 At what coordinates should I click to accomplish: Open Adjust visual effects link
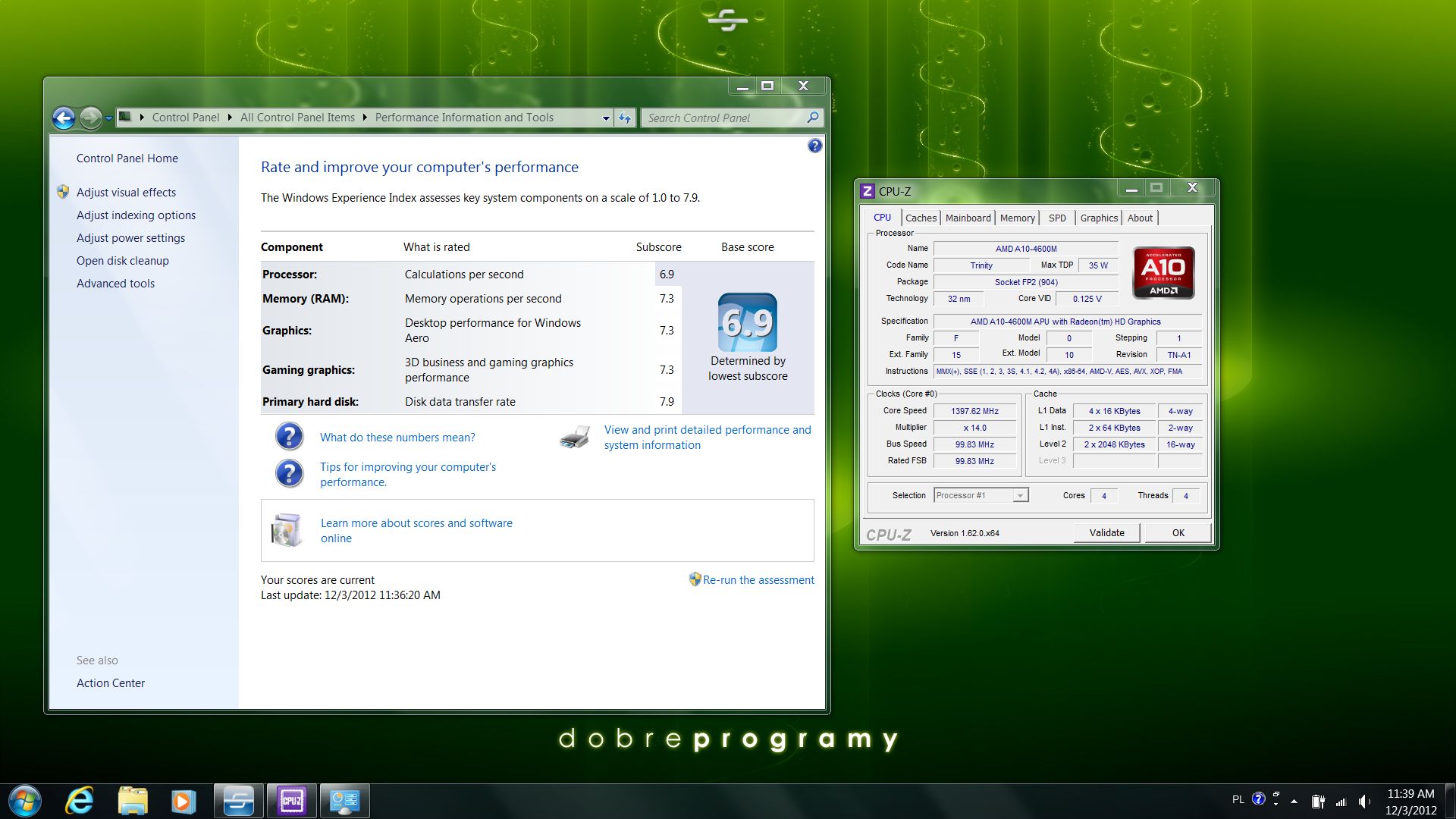point(126,193)
